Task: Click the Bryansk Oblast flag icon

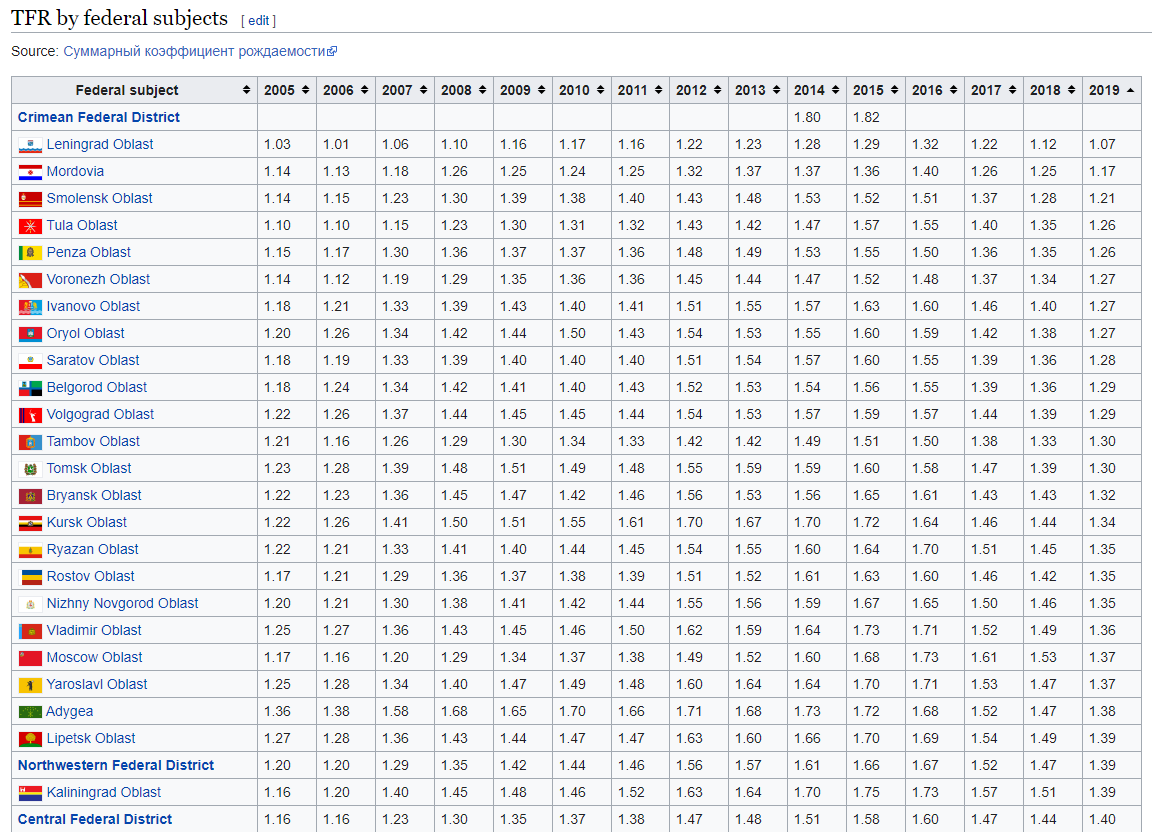Action: tap(30, 496)
